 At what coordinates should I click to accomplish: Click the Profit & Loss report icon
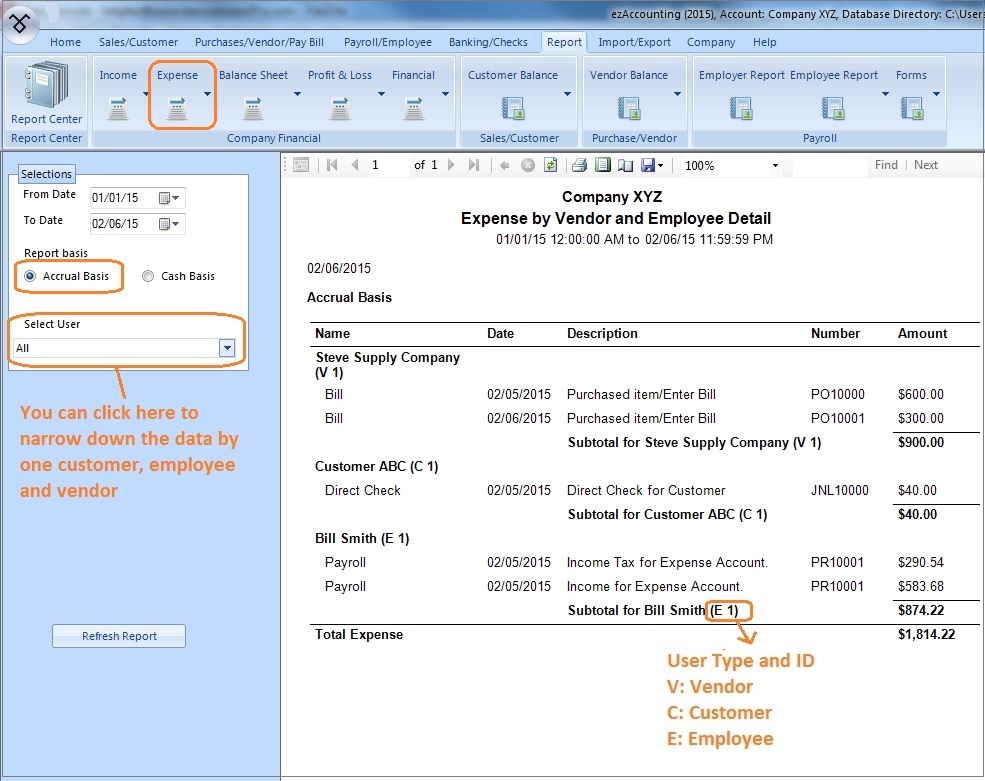point(340,107)
